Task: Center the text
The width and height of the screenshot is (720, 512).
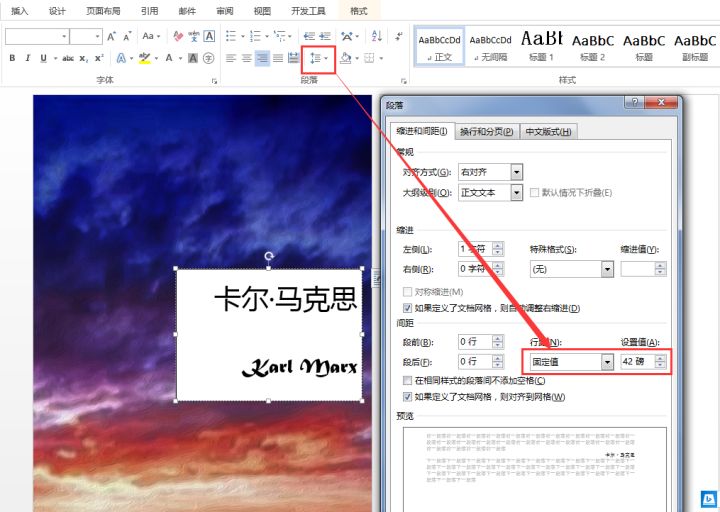Action: [x=247, y=58]
